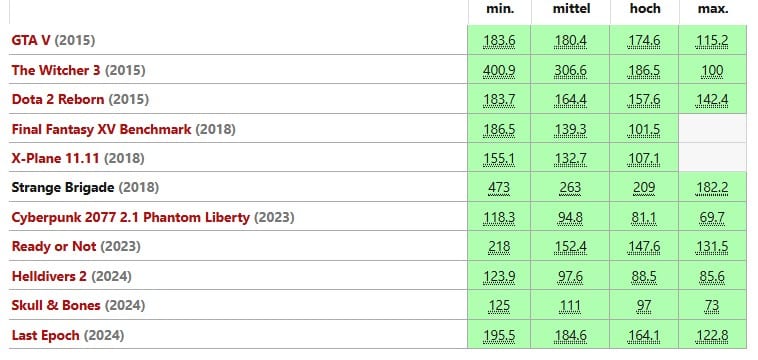Open the X-Plane 11.11 link
The image size is (758, 360).
pyautogui.click(x=56, y=158)
